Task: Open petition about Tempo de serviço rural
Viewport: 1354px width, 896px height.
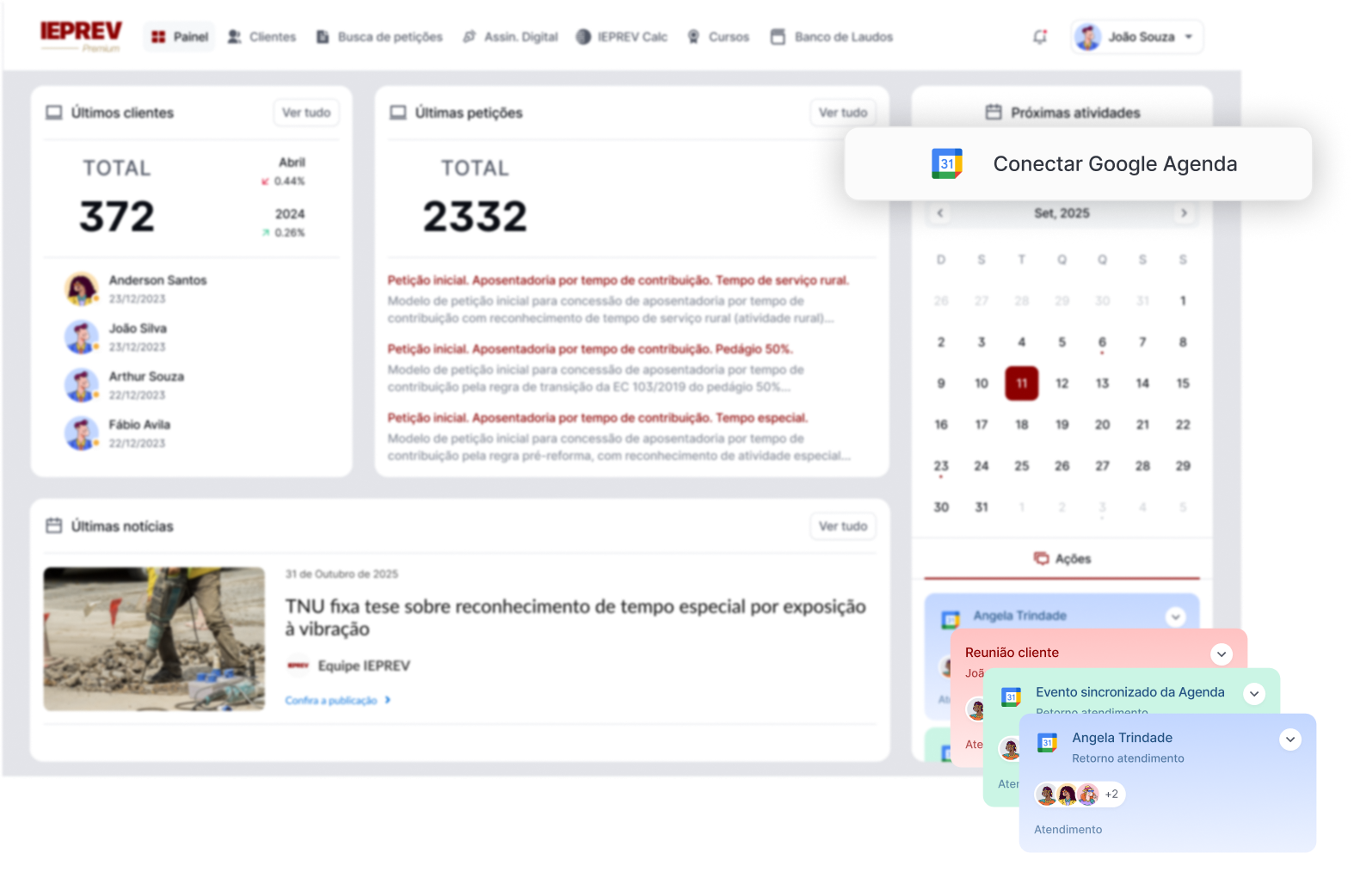Action: pyautogui.click(x=619, y=280)
